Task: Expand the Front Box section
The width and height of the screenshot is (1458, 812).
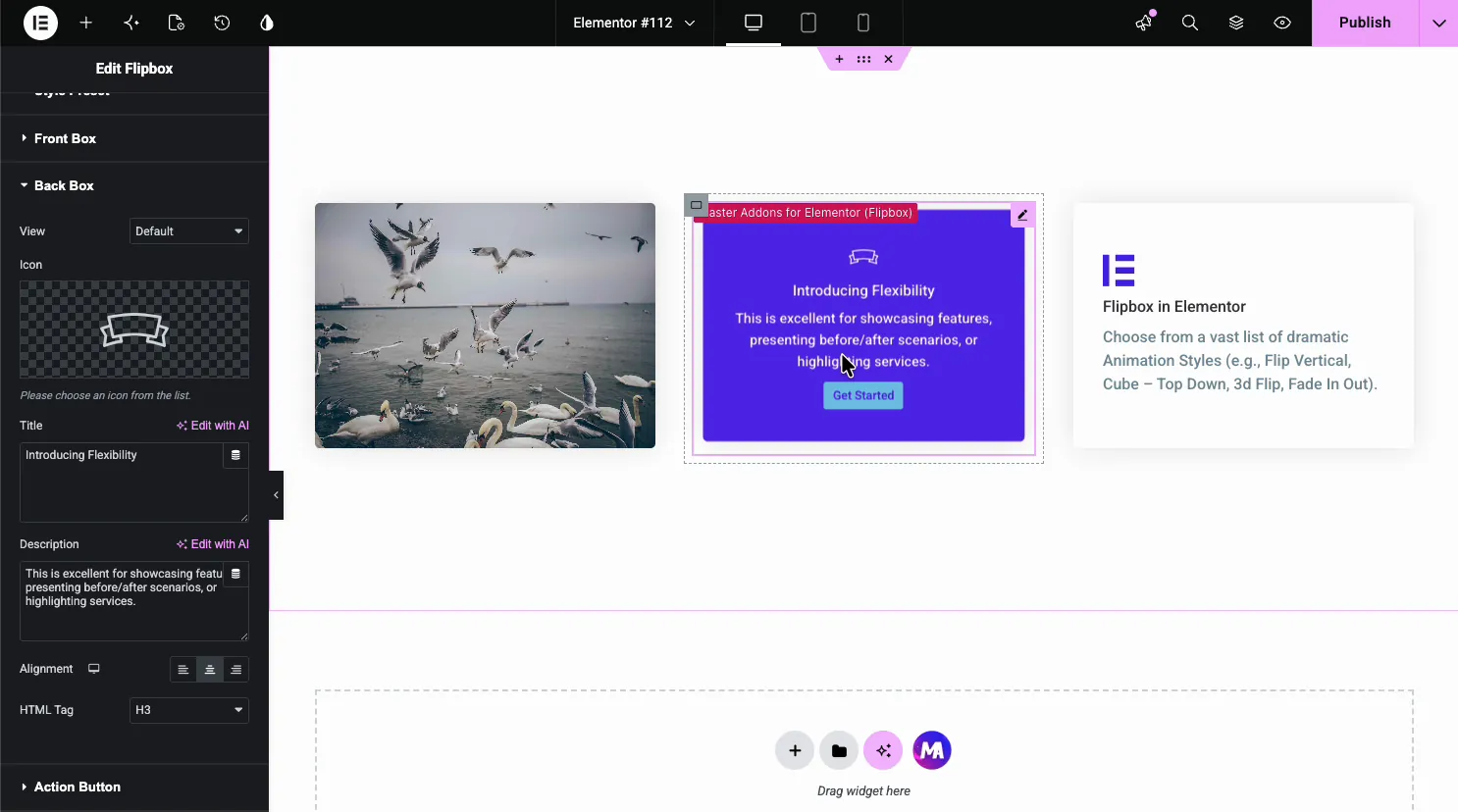Action: point(134,138)
